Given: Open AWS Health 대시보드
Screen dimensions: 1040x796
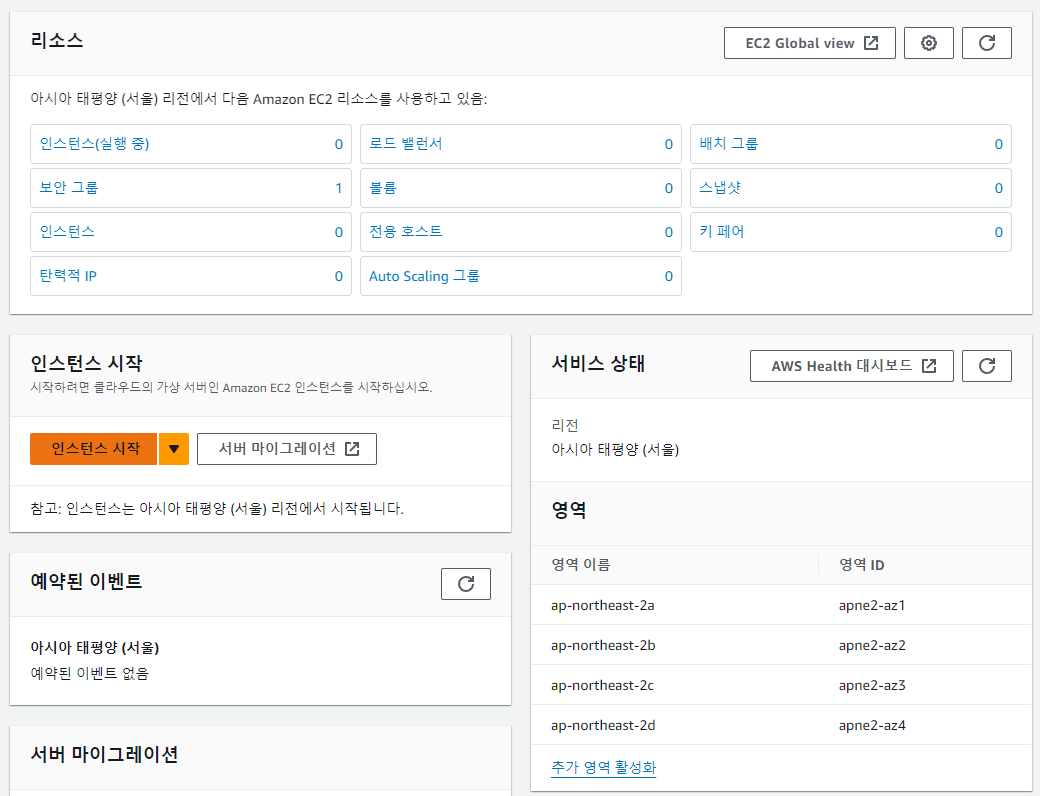Looking at the screenshot, I should pos(852,366).
